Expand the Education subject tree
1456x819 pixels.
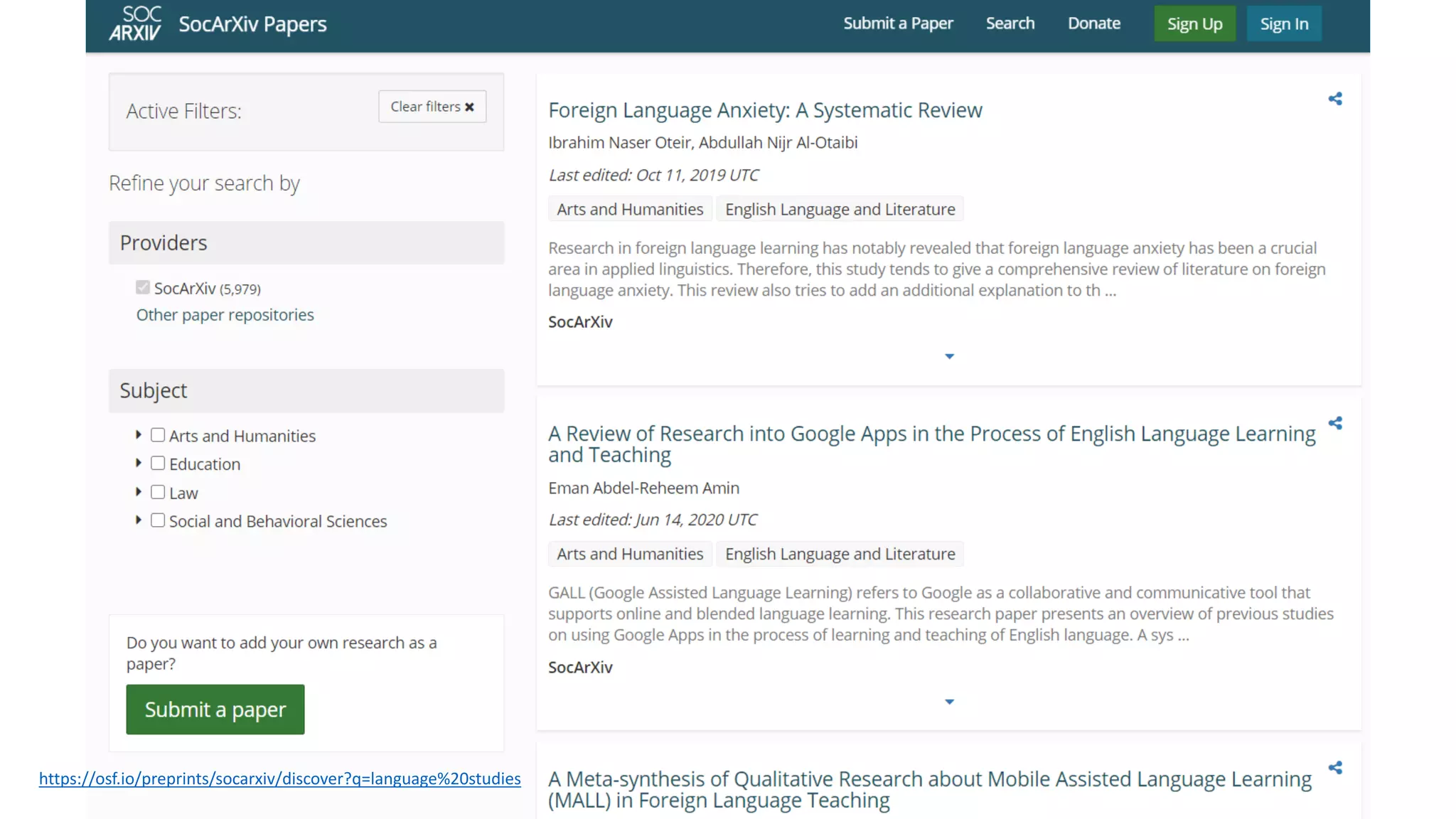coord(139,463)
